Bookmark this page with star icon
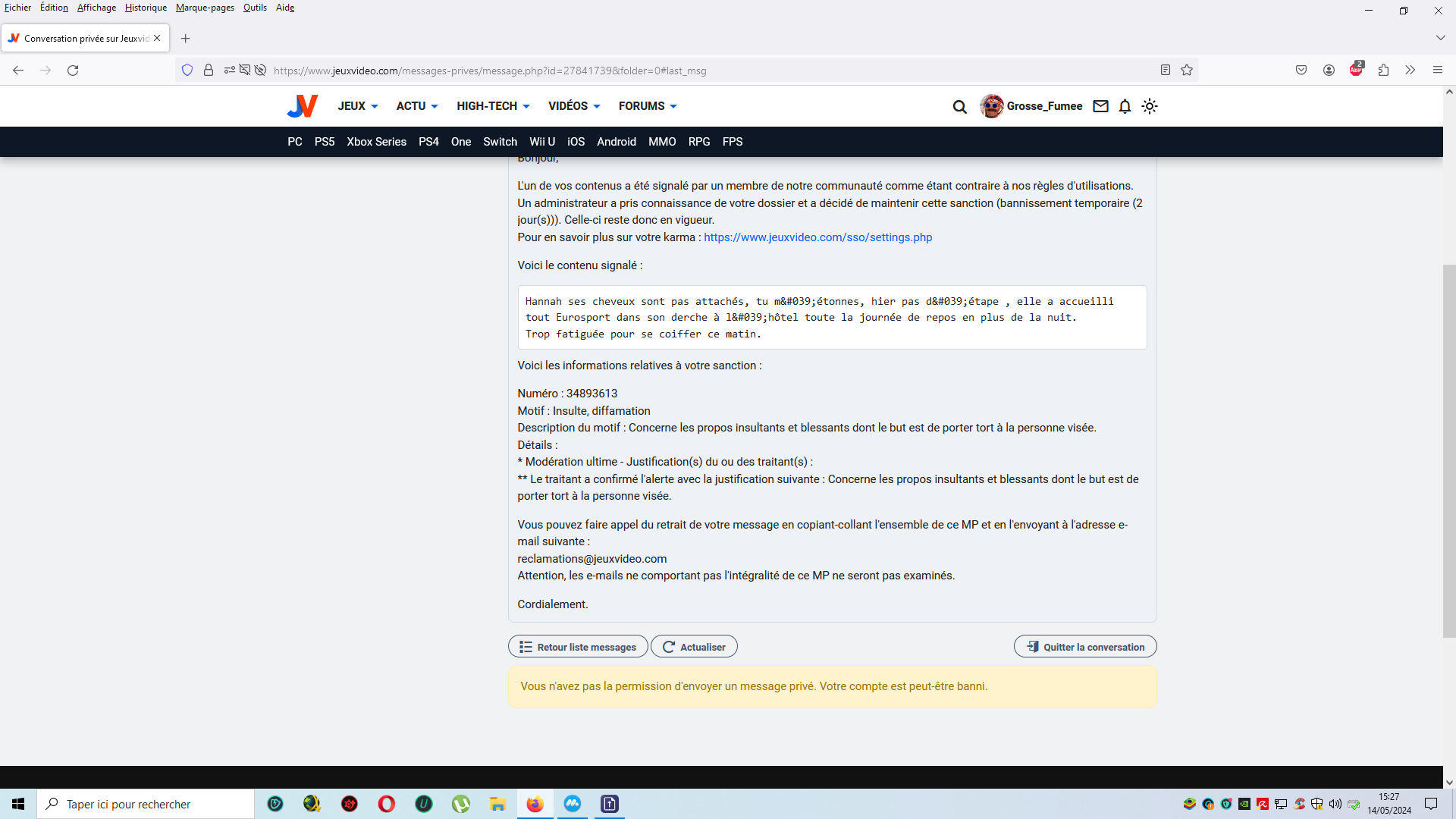 [1187, 71]
